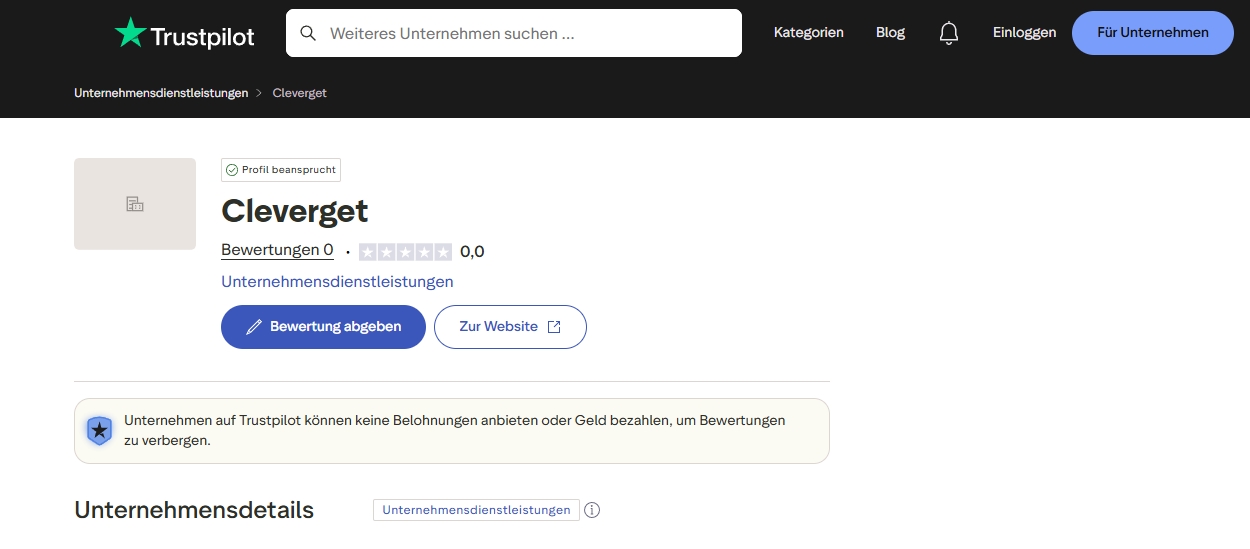Image resolution: width=1250 pixels, height=549 pixels.
Task: Select the Unternehmensdienstleistungen tag chip
Action: click(x=476, y=510)
